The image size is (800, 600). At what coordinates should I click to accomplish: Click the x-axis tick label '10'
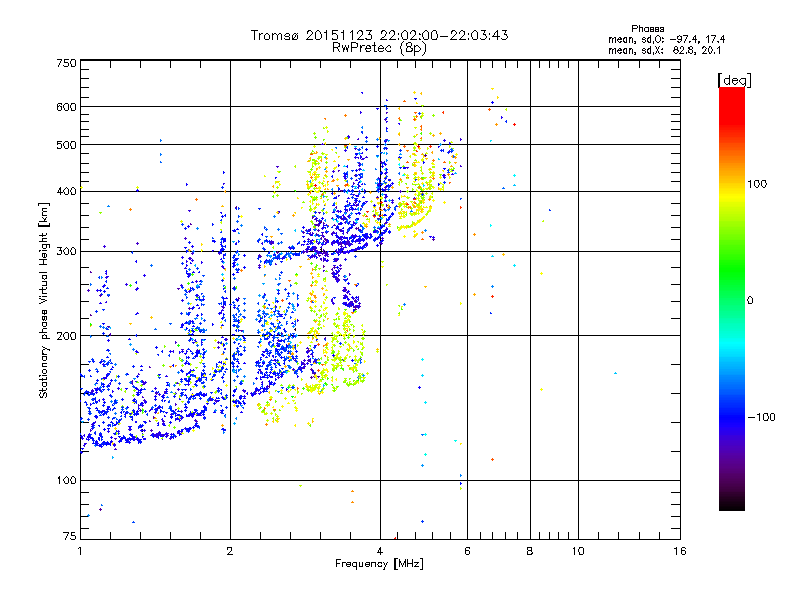tap(578, 551)
